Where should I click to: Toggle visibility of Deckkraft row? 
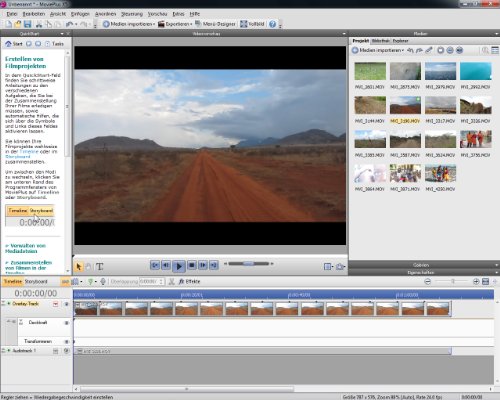pos(66,323)
